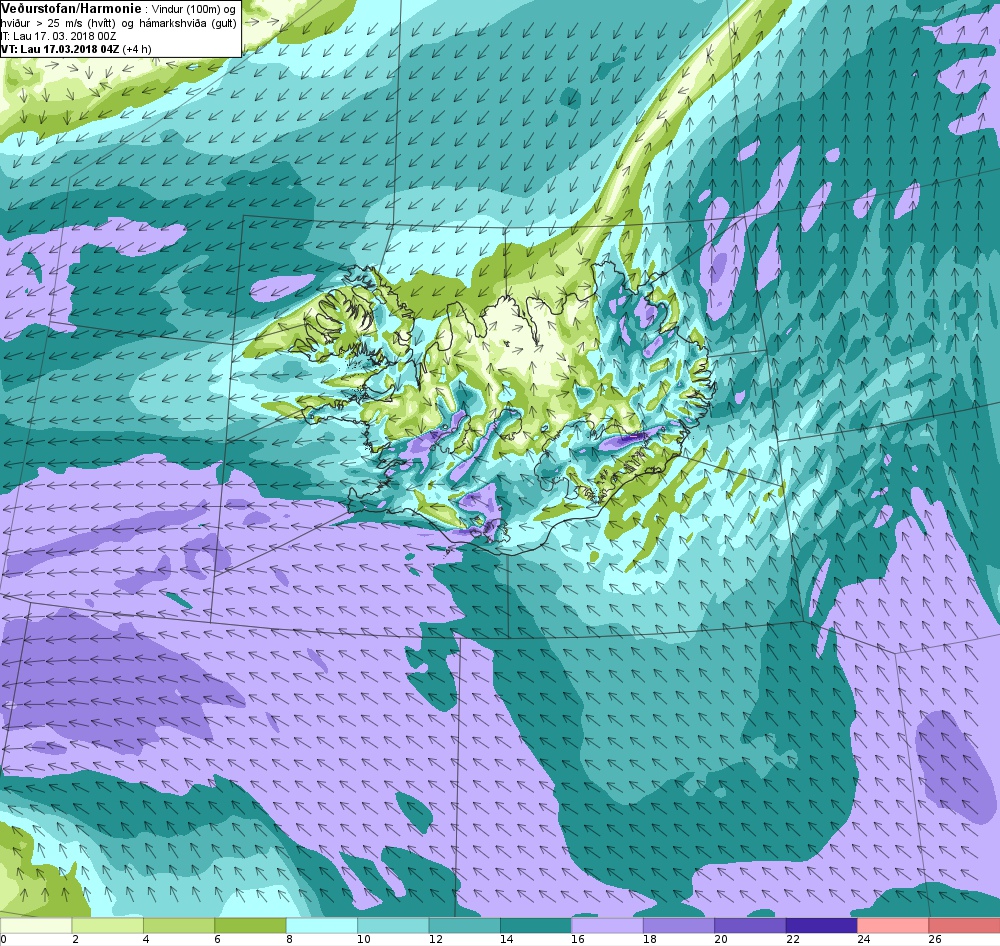Click the 'Veðurstofan/Harmonie' title text
The image size is (1000, 946).
tap(71, 9)
